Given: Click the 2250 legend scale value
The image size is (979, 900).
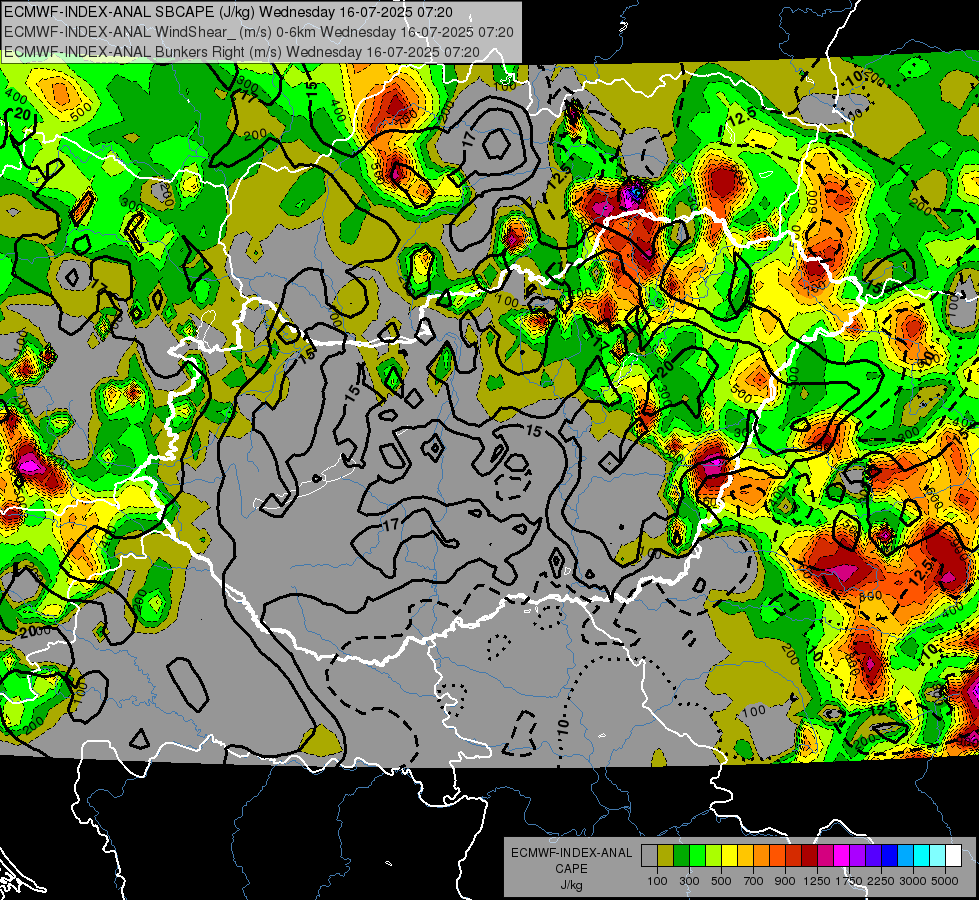Looking at the screenshot, I should click(881, 881).
